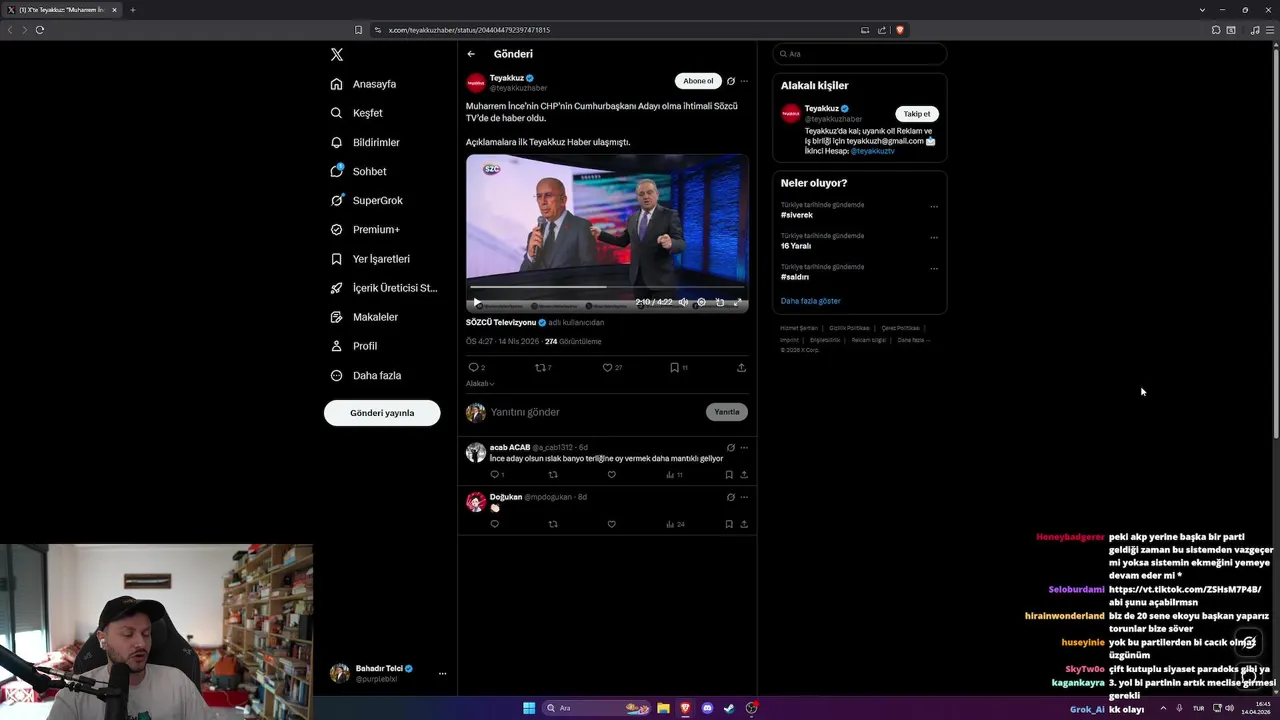
Task: Toggle picture-in-picture on the video
Action: coord(720,302)
